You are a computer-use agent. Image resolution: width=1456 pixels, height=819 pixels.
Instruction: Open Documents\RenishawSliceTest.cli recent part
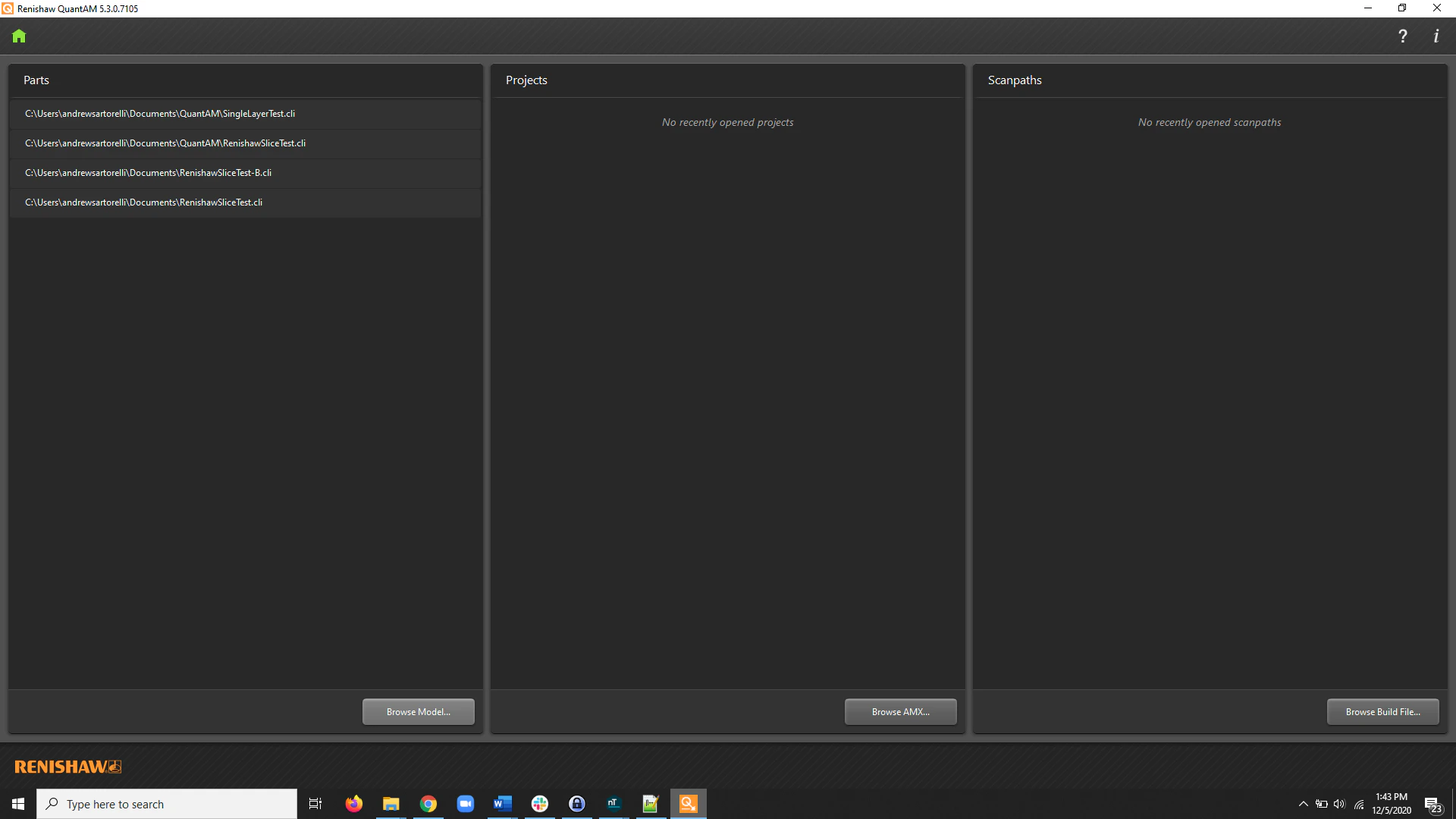143,202
